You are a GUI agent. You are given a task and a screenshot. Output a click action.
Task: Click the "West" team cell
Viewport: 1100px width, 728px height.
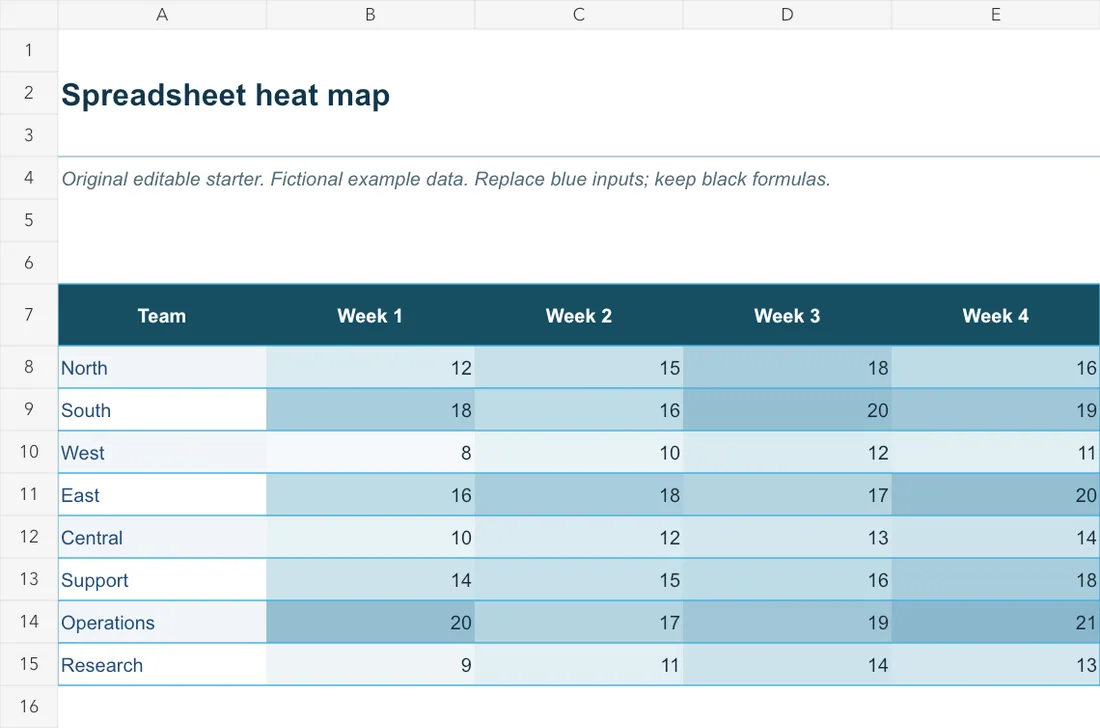pyautogui.click(x=162, y=452)
